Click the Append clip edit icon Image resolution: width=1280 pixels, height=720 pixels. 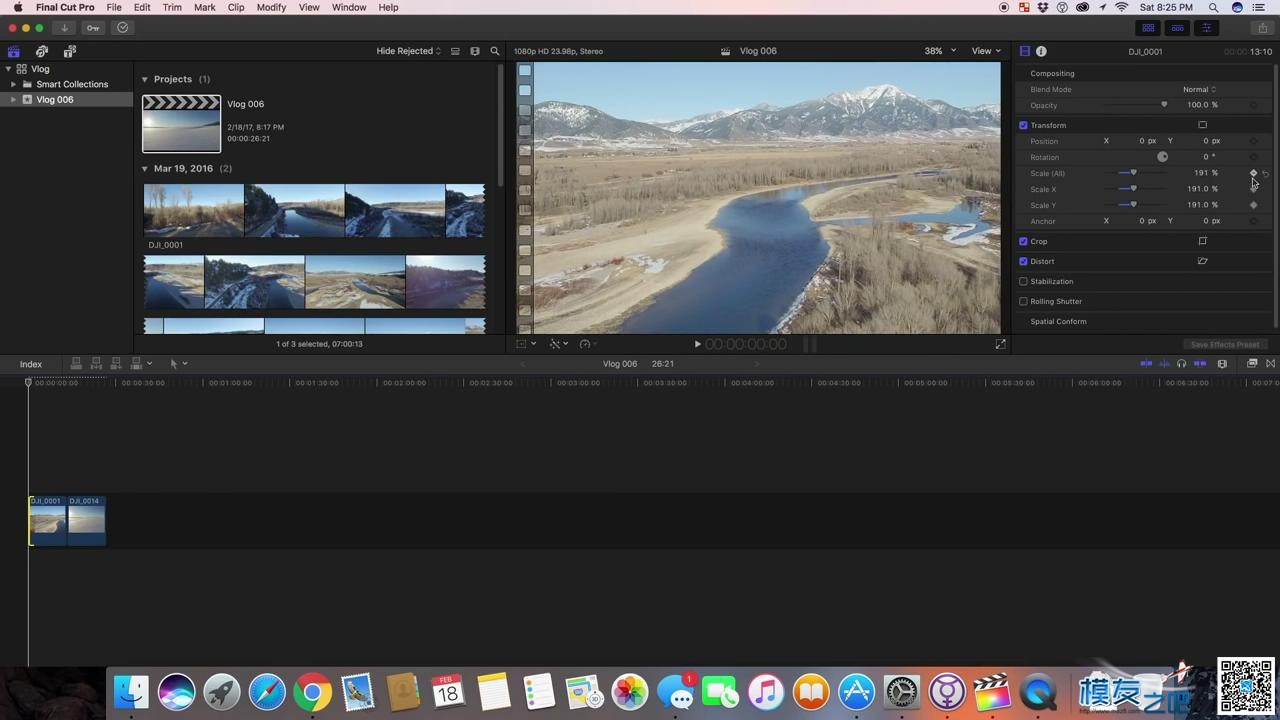116,364
